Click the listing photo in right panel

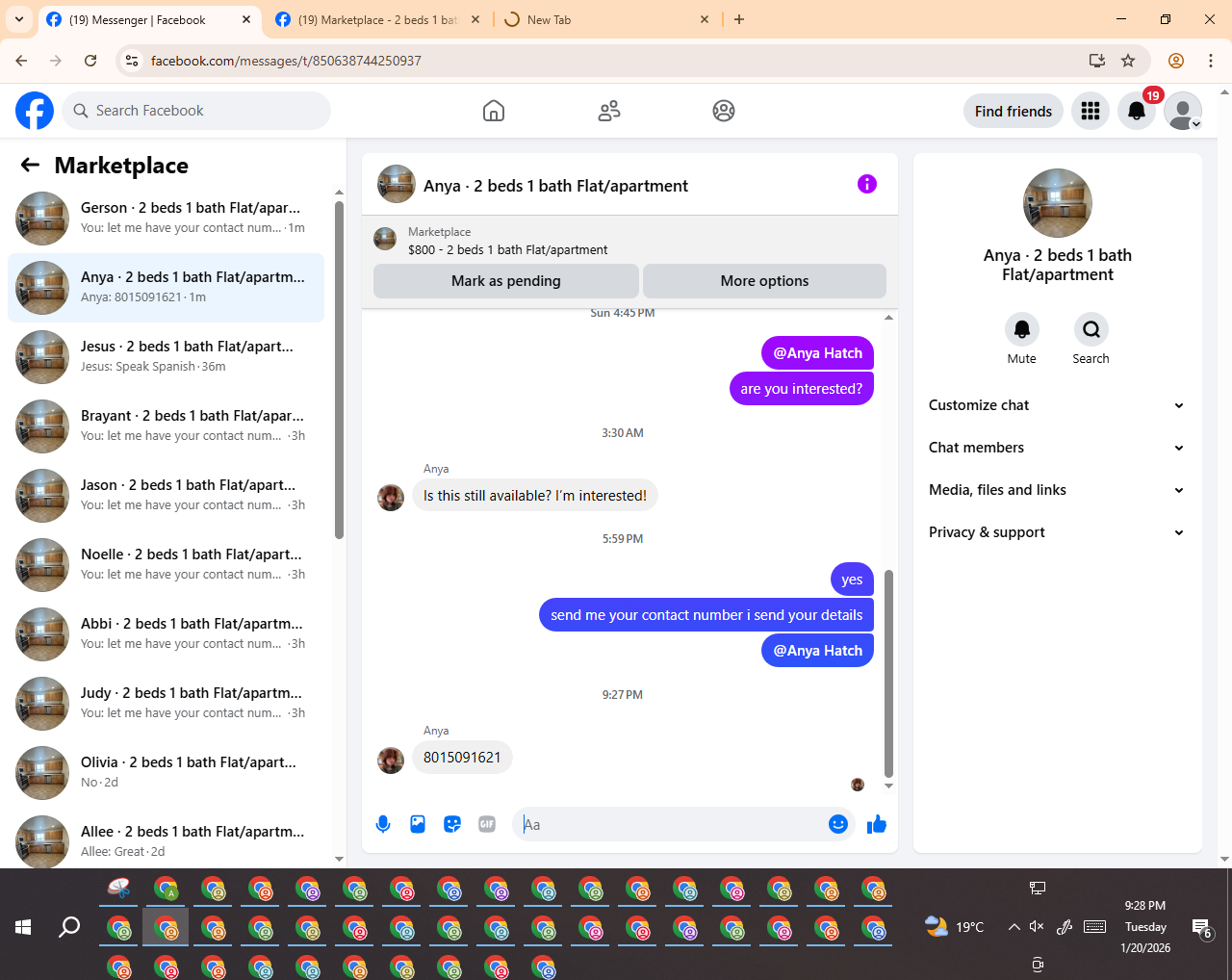pos(1058,203)
